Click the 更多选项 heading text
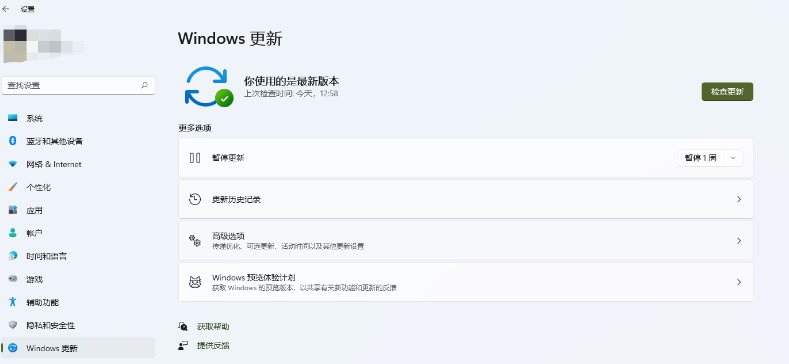 pos(195,128)
